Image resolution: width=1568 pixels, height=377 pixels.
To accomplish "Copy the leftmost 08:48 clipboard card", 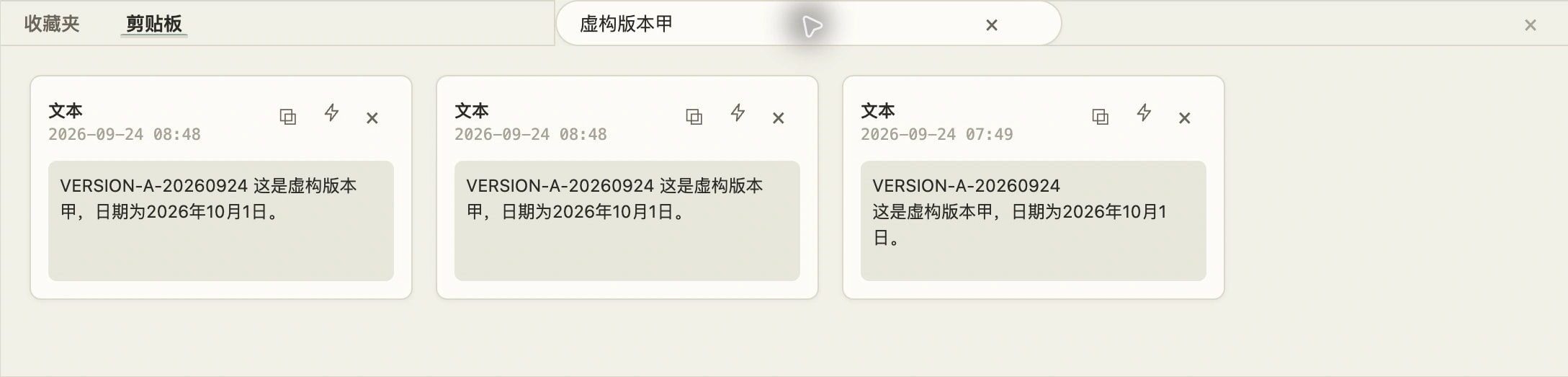I will 287,117.
